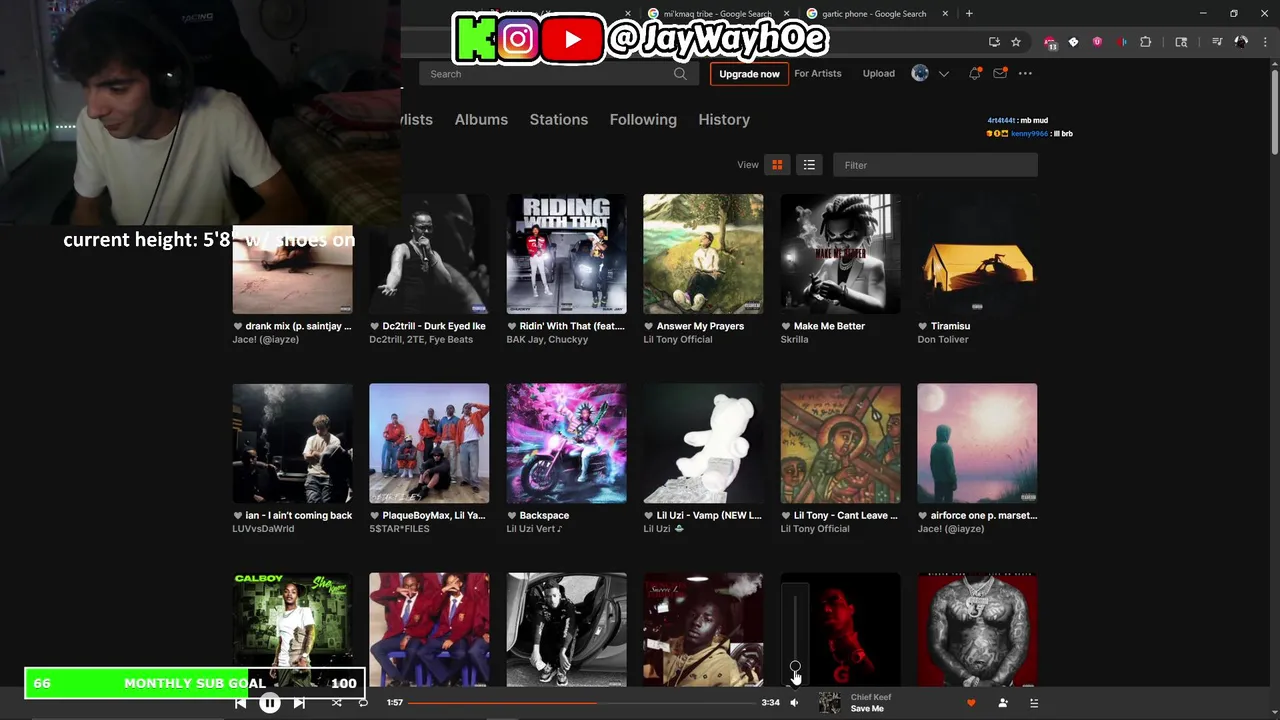Open Dc2trill Durk Eyed Ike cover

coord(429,254)
